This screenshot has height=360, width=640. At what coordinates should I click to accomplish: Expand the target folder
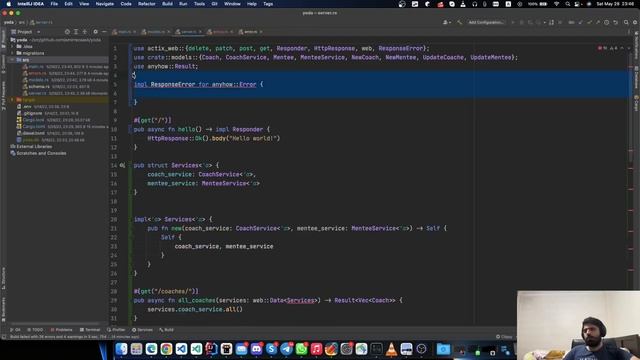click(13, 100)
